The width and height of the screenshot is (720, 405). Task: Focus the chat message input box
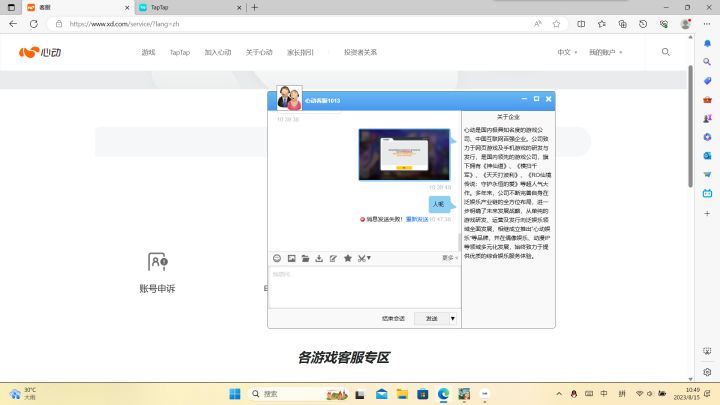(x=364, y=287)
